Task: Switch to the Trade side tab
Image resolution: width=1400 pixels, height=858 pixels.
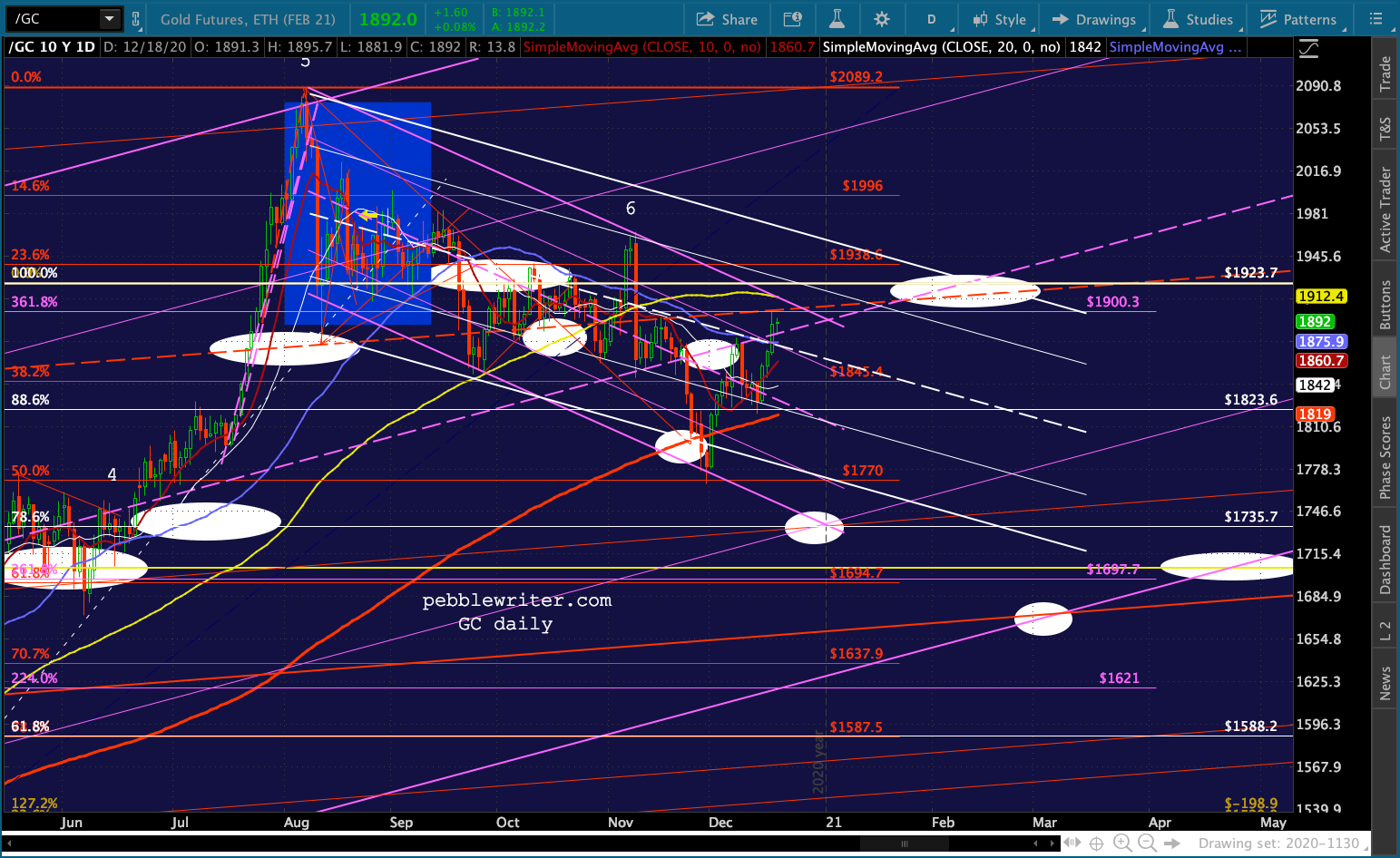Action: (x=1385, y=73)
